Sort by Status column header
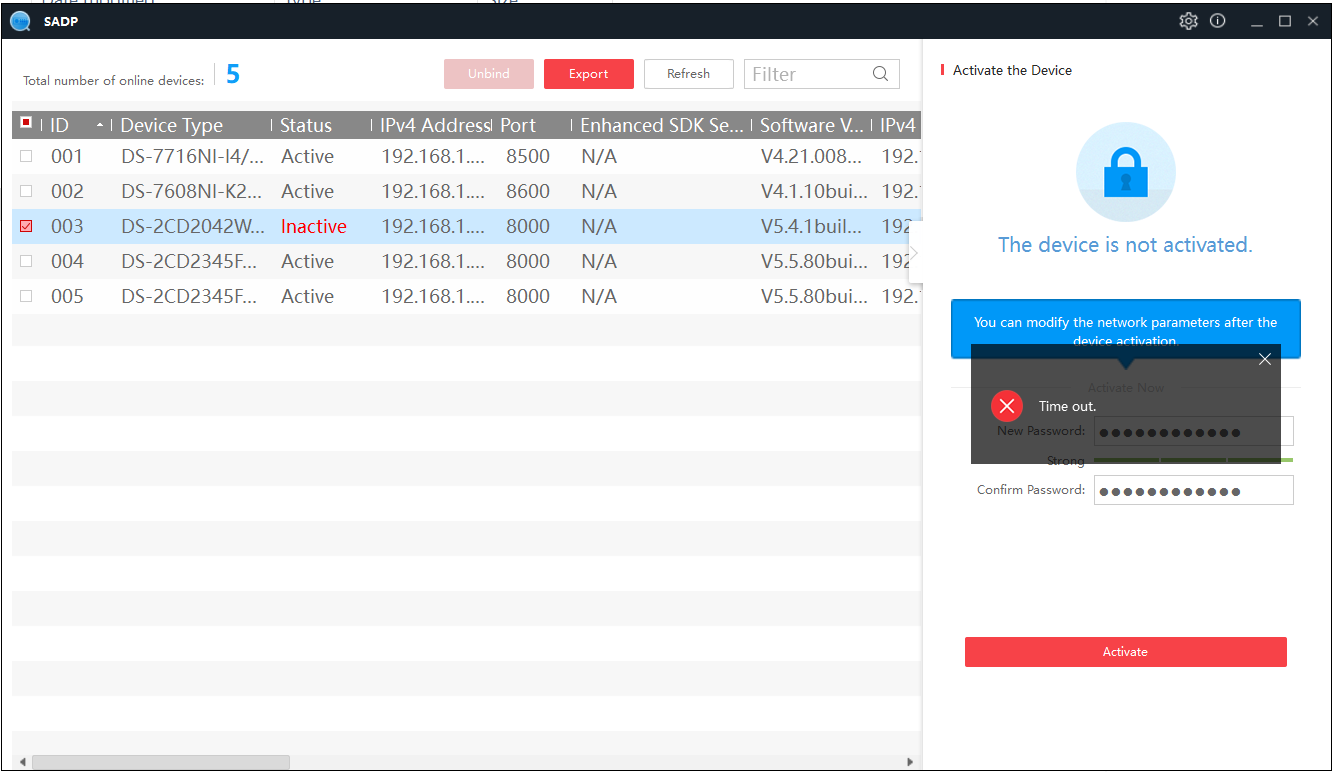 click(x=306, y=125)
